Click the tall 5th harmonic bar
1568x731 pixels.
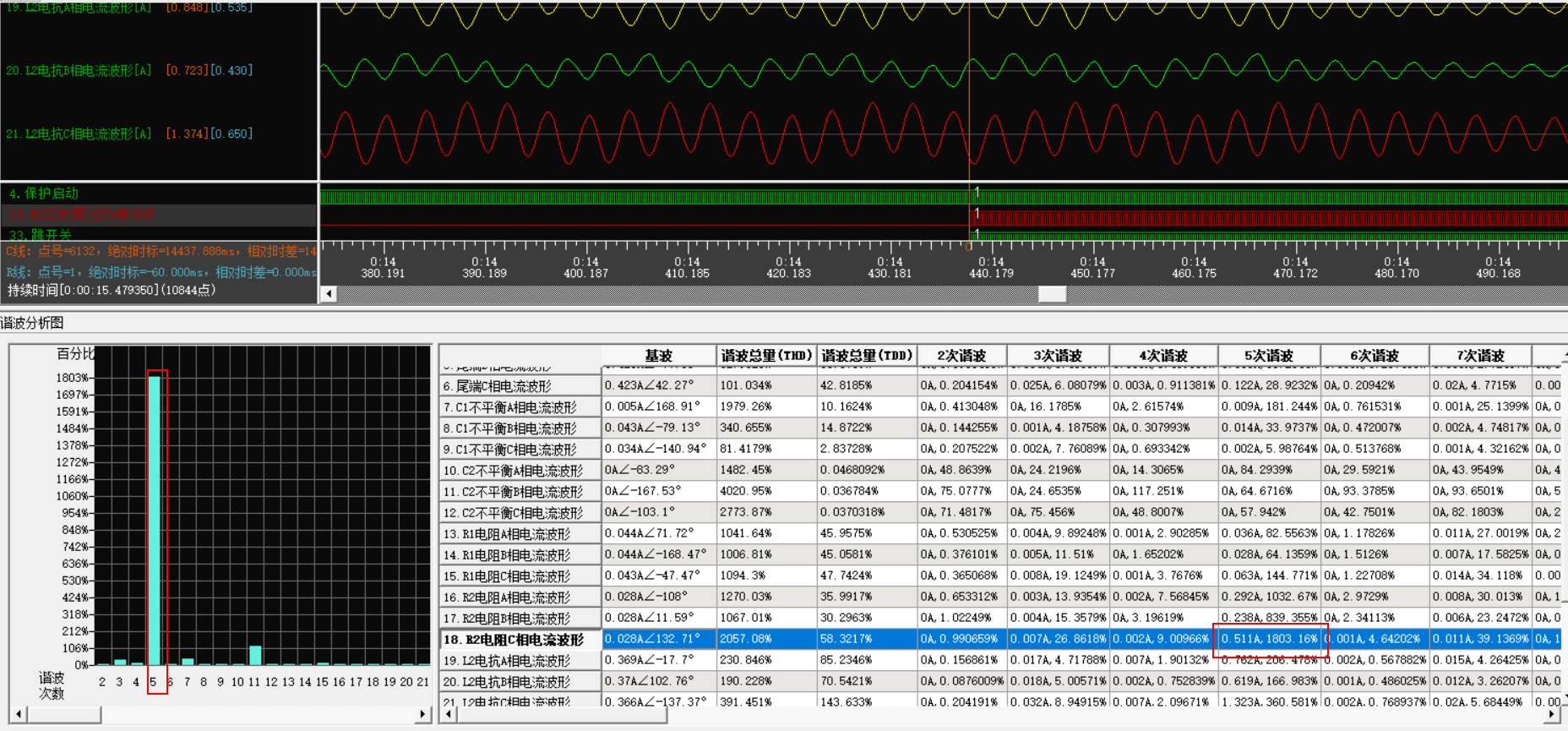[x=155, y=521]
